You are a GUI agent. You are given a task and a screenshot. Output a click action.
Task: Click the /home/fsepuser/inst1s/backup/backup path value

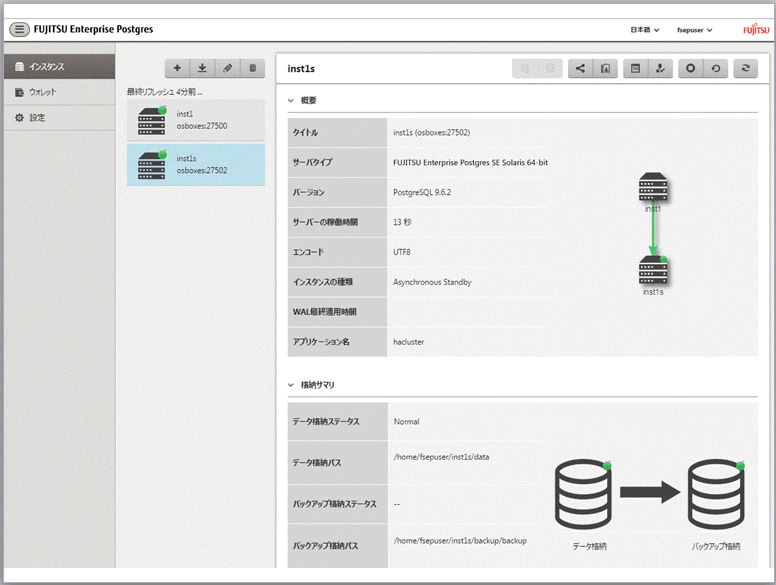[x=460, y=541]
